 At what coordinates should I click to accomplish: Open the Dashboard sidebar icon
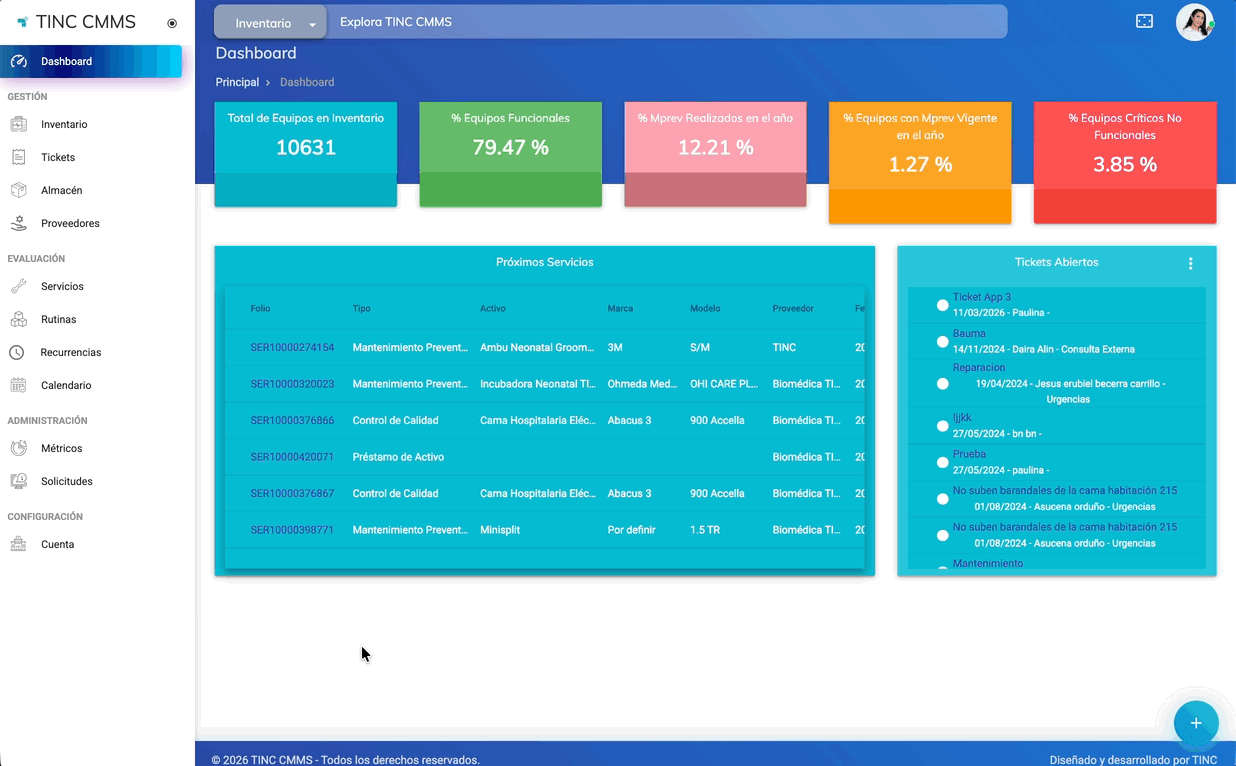point(19,61)
